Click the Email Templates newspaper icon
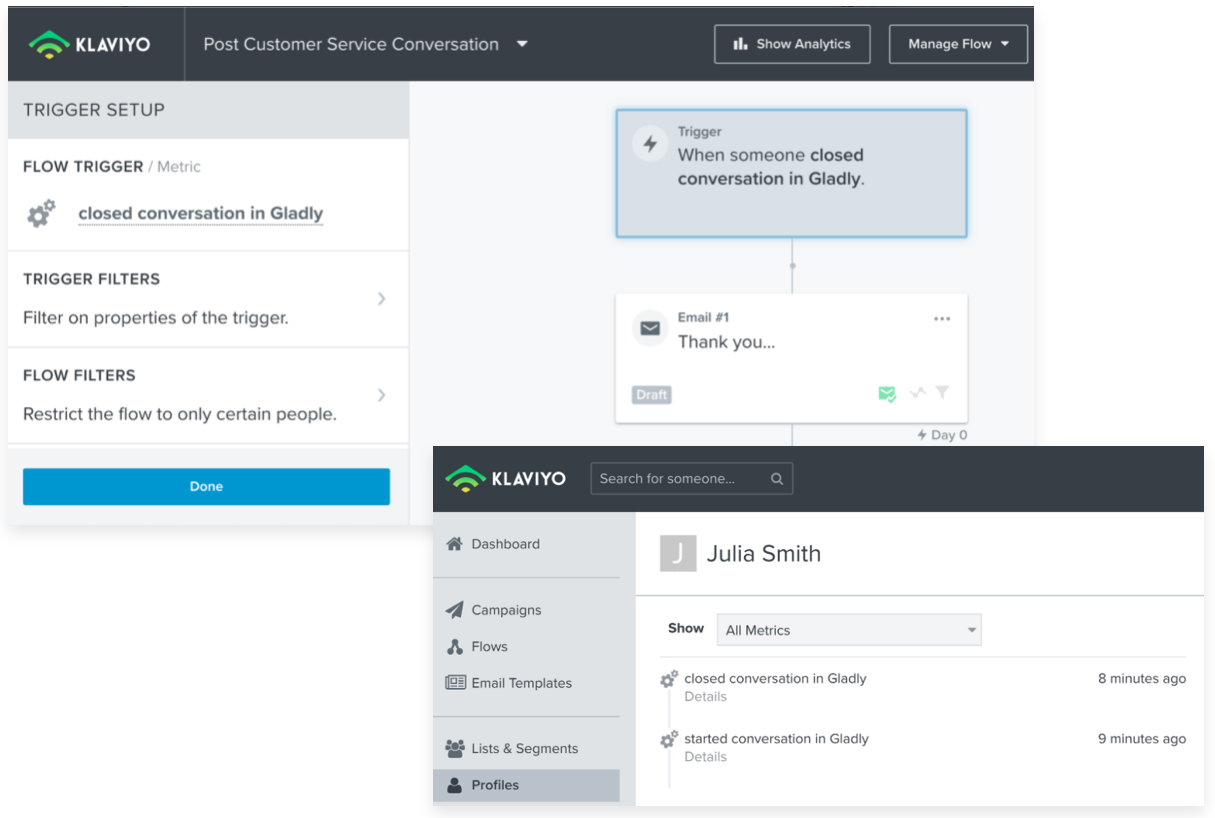Screen dimensions: 1215x818 pyautogui.click(x=455, y=683)
